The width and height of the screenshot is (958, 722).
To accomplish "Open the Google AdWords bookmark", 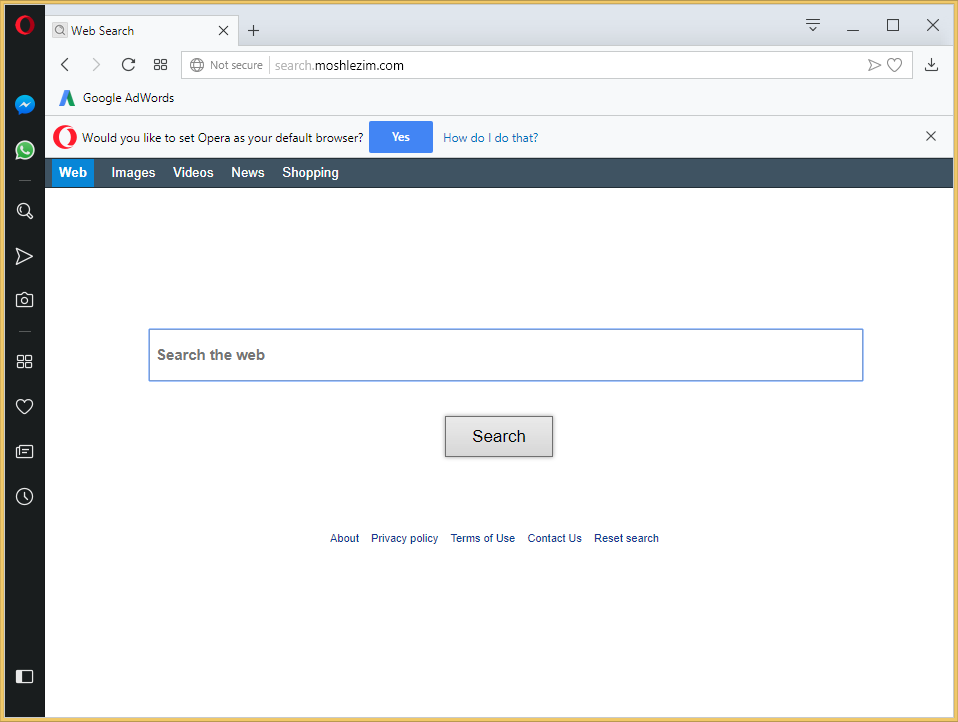I will (117, 98).
